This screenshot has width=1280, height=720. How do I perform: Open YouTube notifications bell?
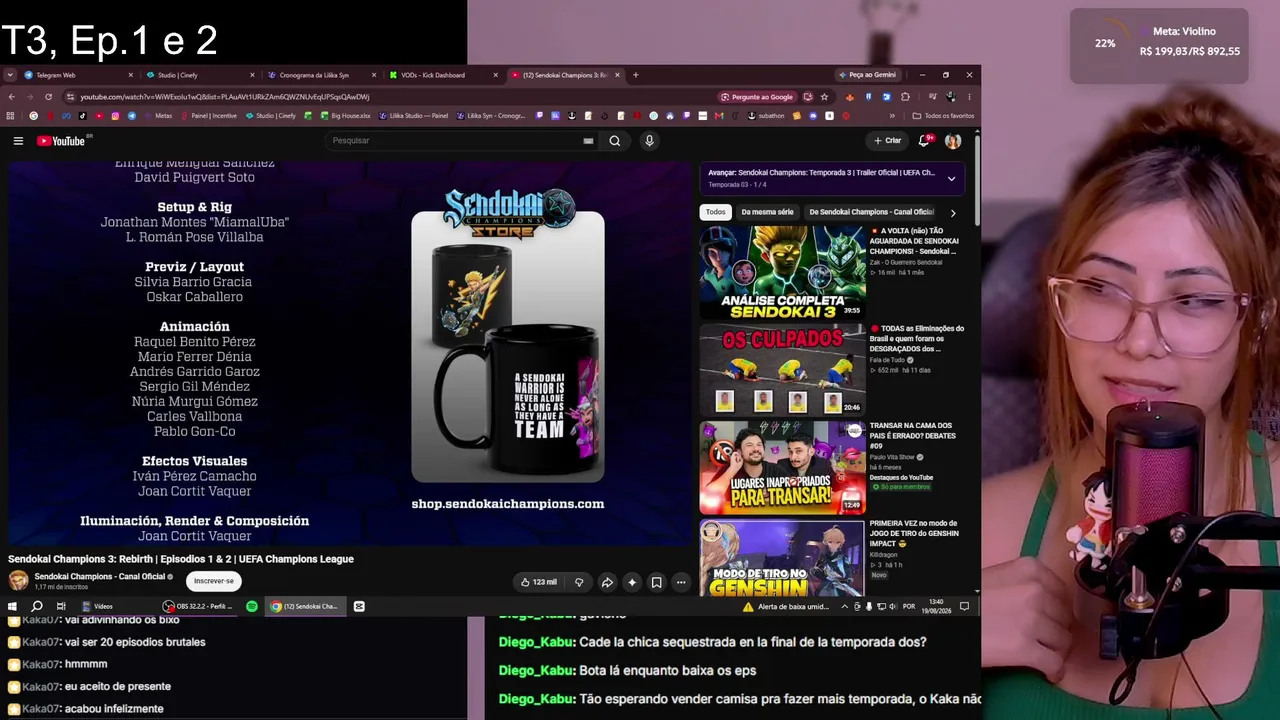pyautogui.click(x=925, y=141)
